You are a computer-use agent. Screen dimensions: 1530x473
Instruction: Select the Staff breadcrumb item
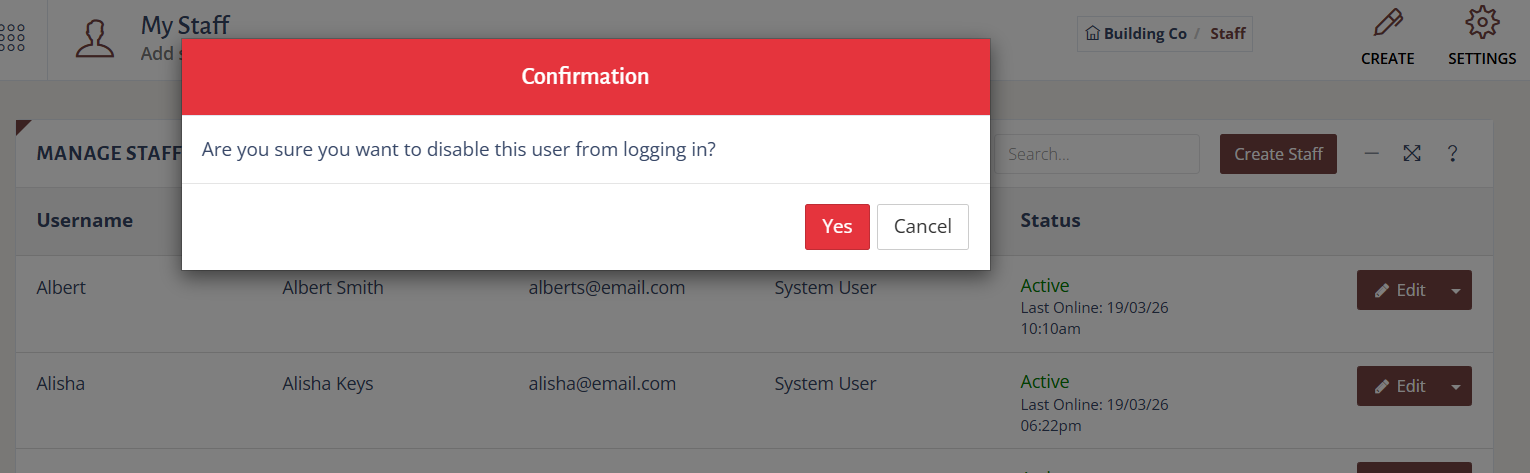tap(1228, 34)
